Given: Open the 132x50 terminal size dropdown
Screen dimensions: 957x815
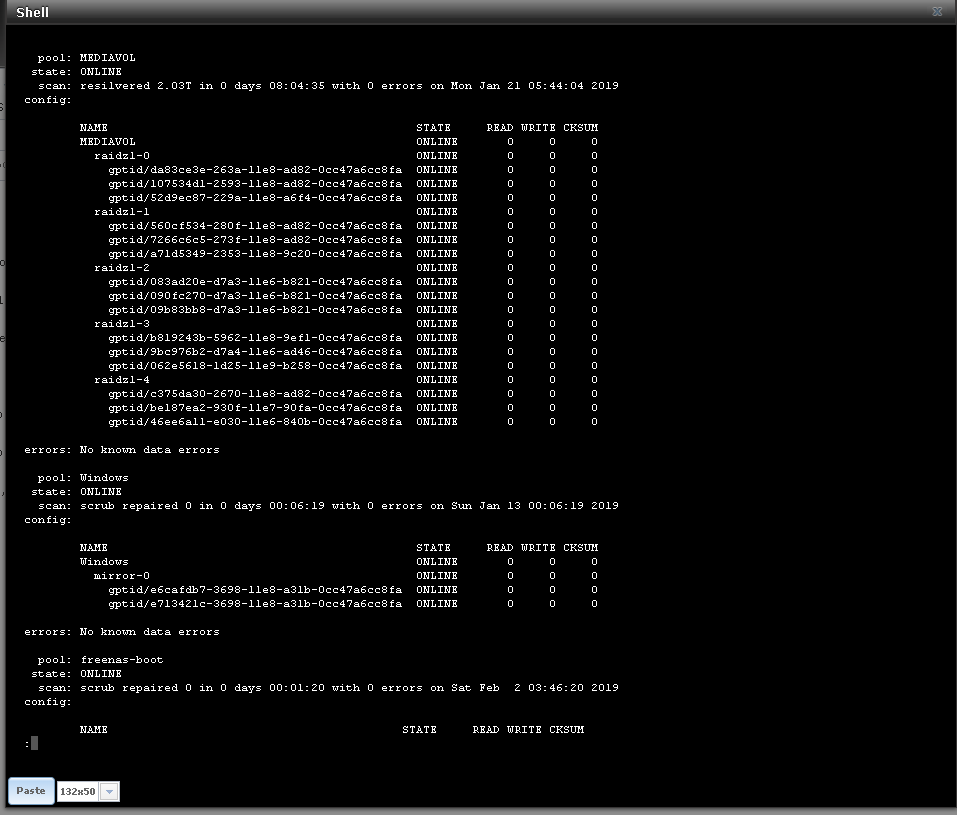Looking at the screenshot, I should (x=109, y=792).
